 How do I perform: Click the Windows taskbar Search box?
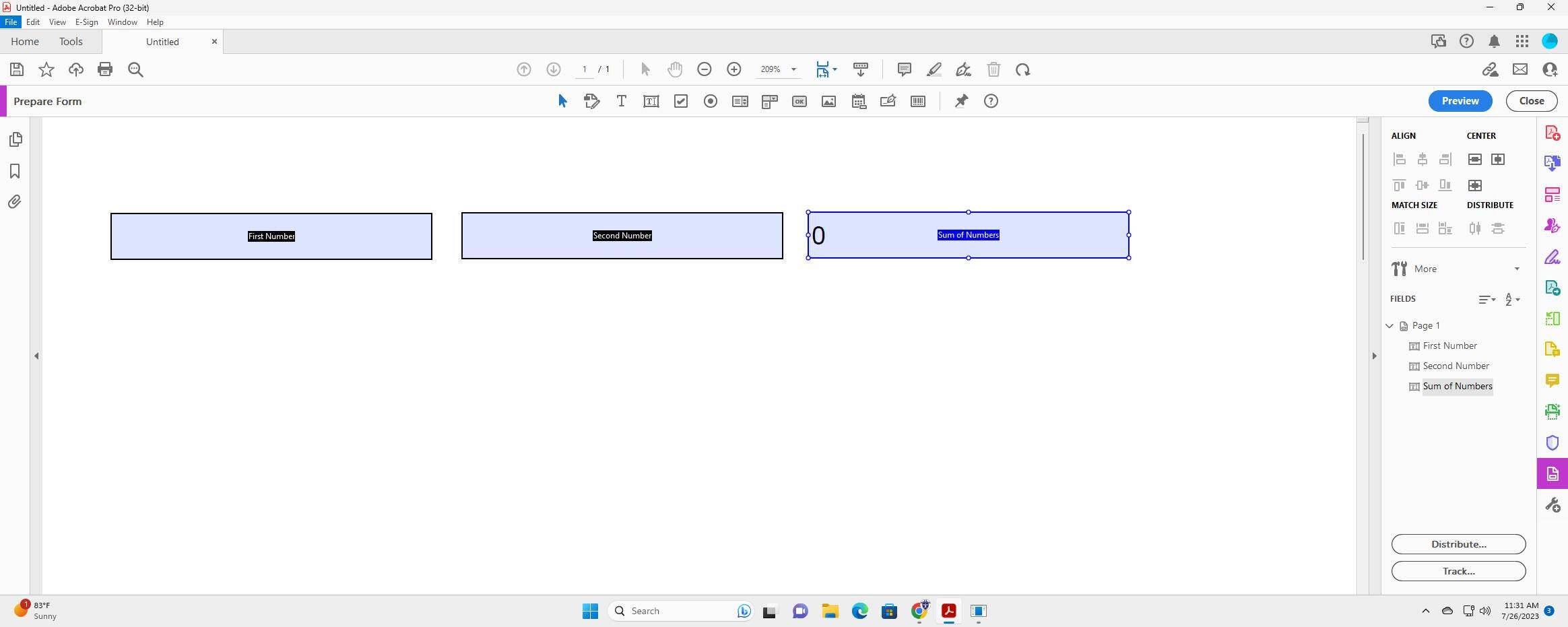[680, 611]
